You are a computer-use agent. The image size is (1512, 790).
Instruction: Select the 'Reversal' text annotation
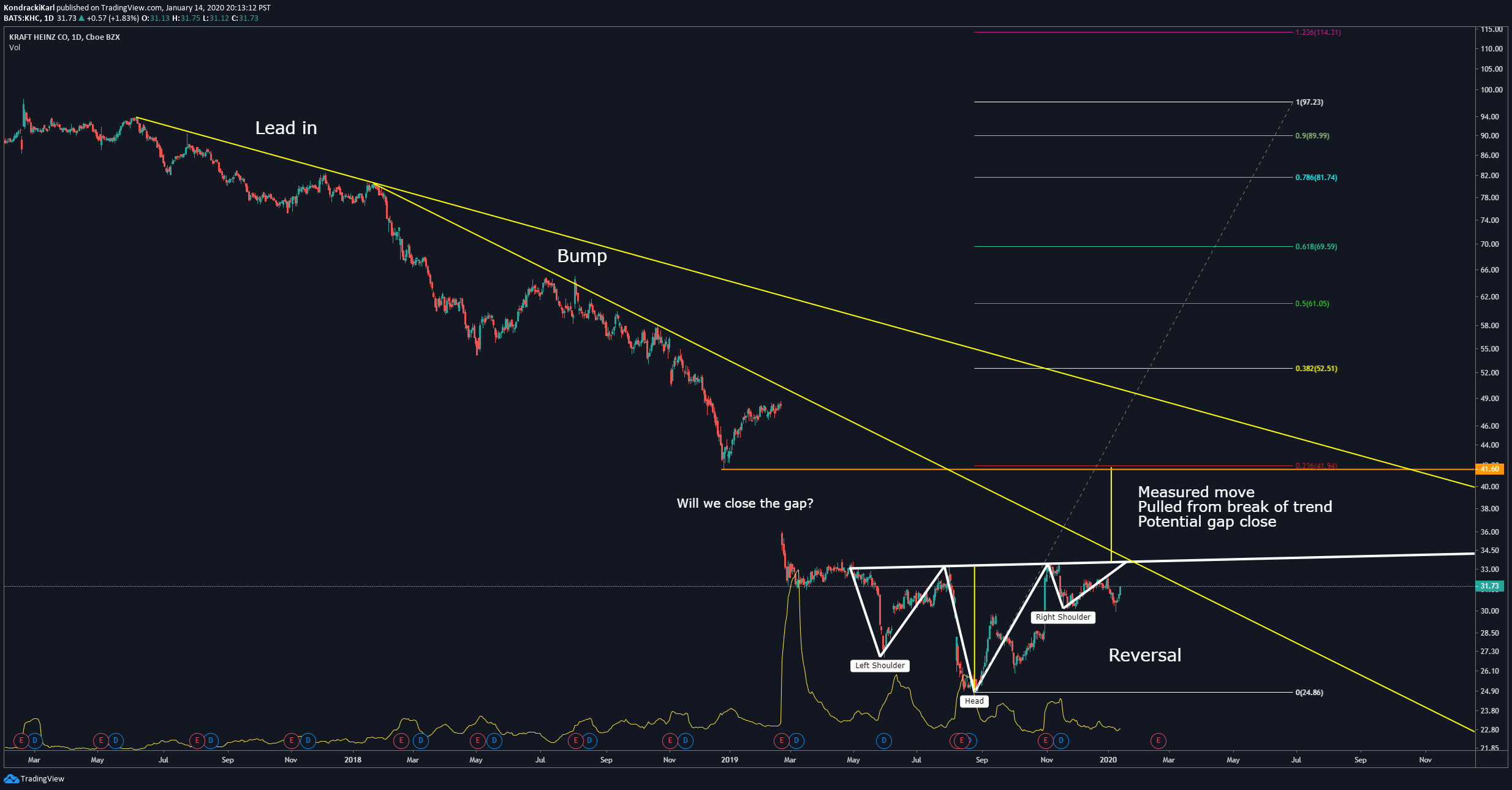[x=1145, y=655]
